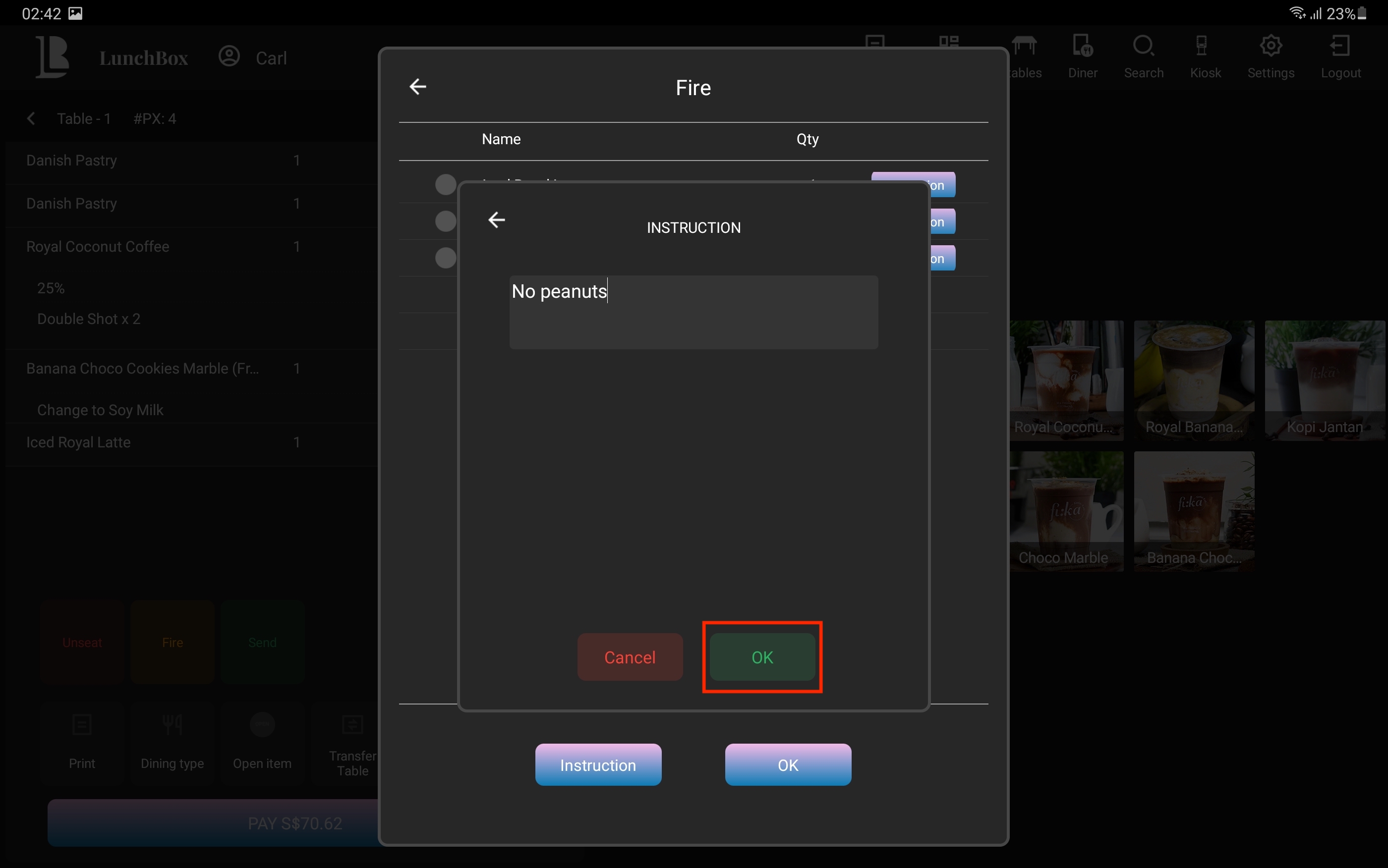The width and height of the screenshot is (1388, 868).
Task: Open the Search icon in top bar
Action: click(1143, 46)
